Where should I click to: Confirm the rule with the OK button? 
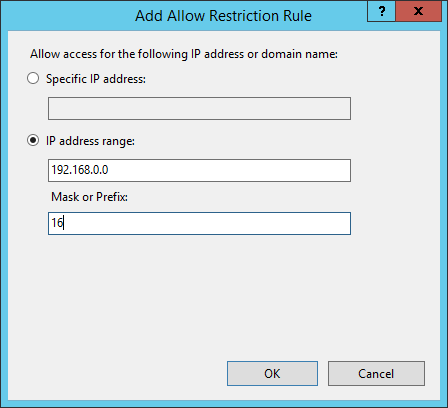click(x=272, y=374)
